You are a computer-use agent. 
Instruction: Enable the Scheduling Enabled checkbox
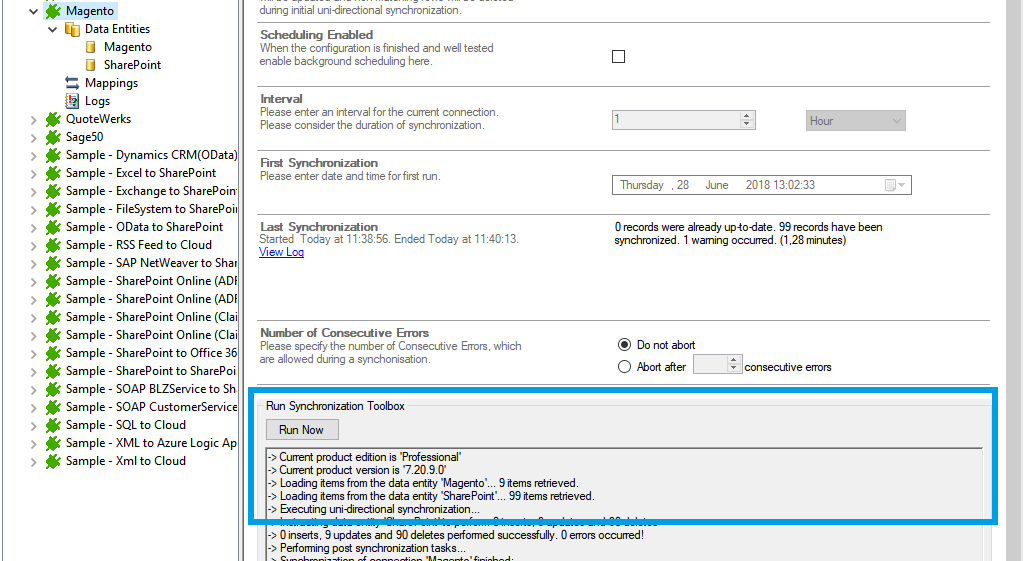pos(618,57)
